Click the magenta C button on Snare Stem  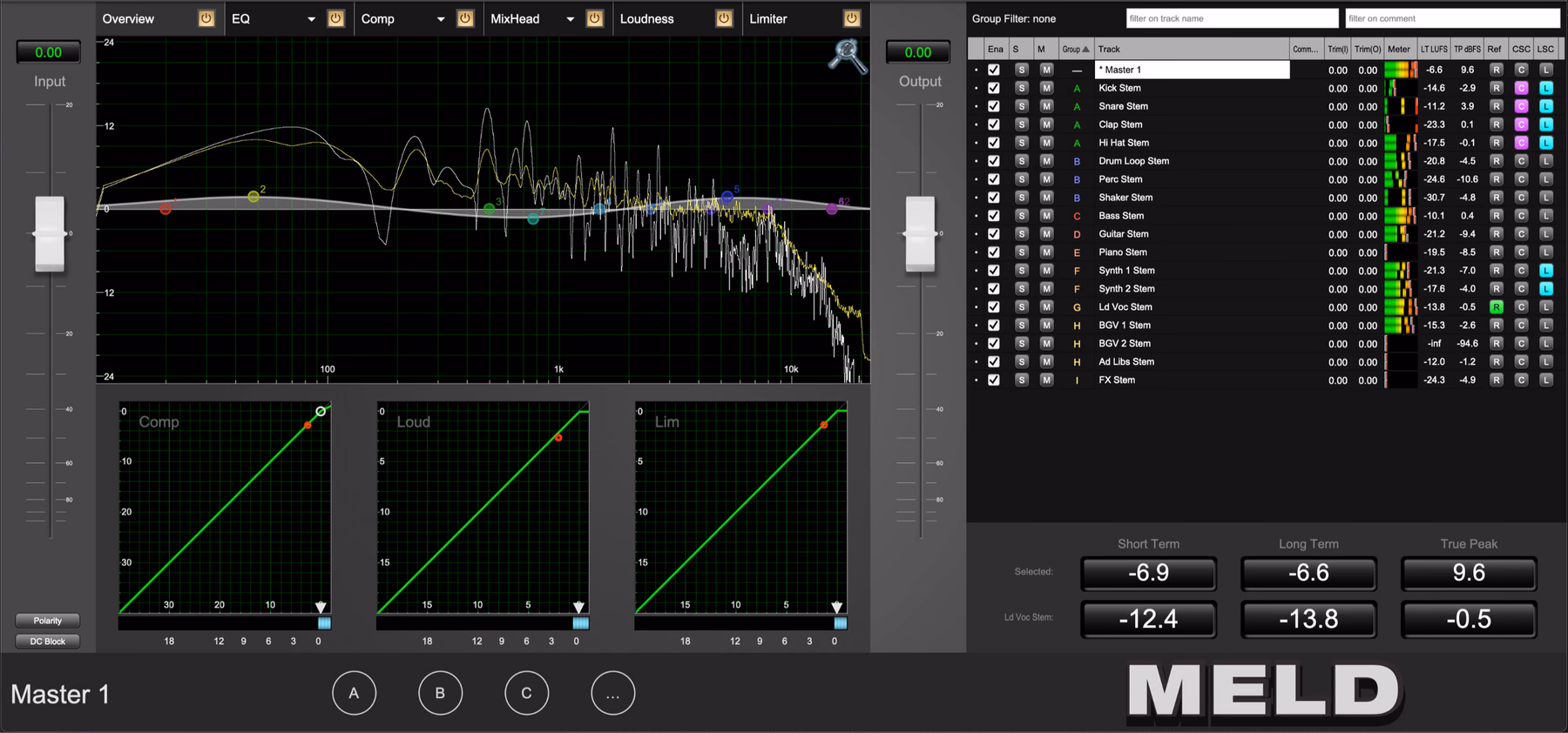(1521, 106)
